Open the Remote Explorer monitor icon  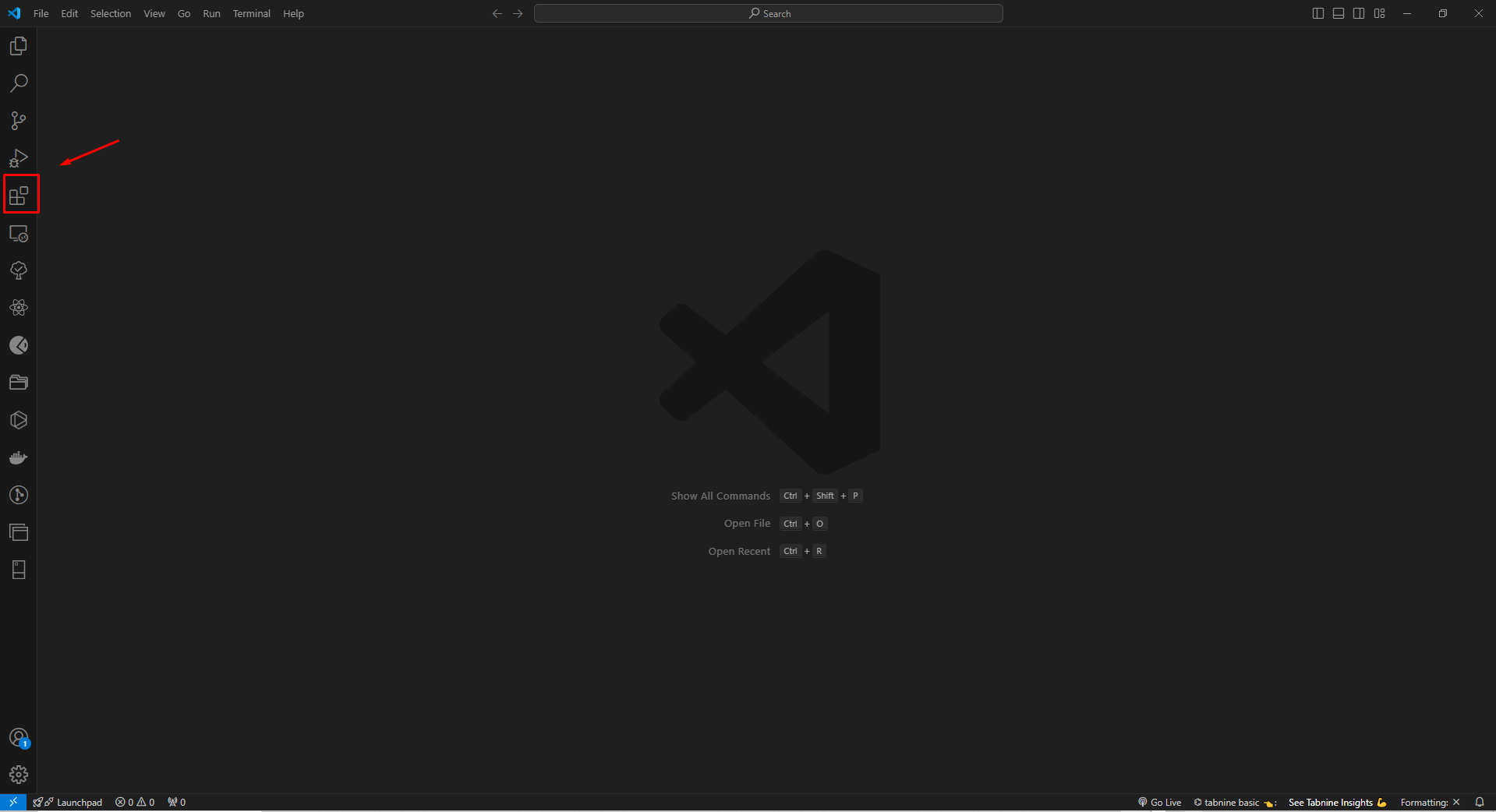coord(19,233)
